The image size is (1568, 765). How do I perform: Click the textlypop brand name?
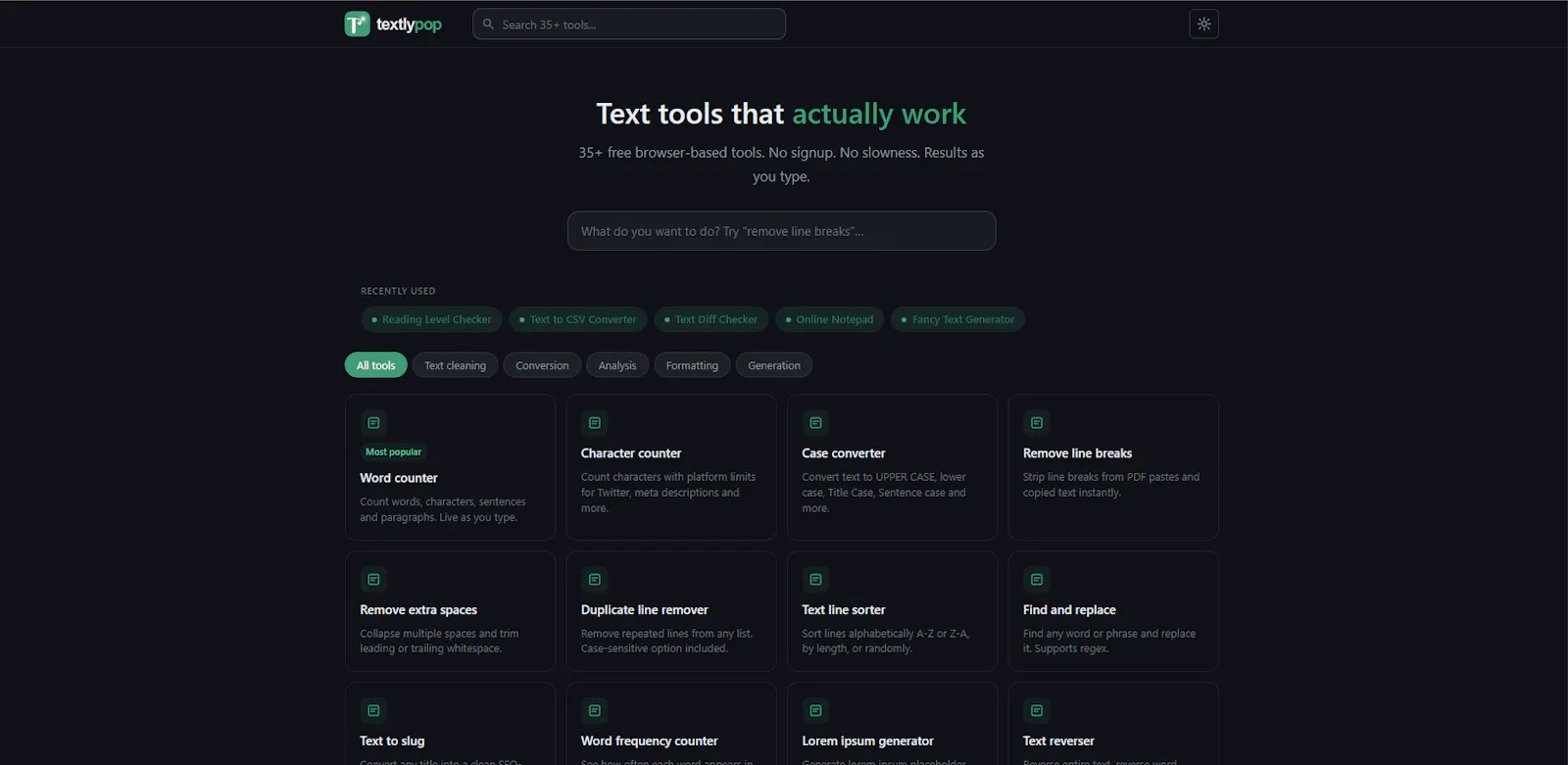coord(409,24)
